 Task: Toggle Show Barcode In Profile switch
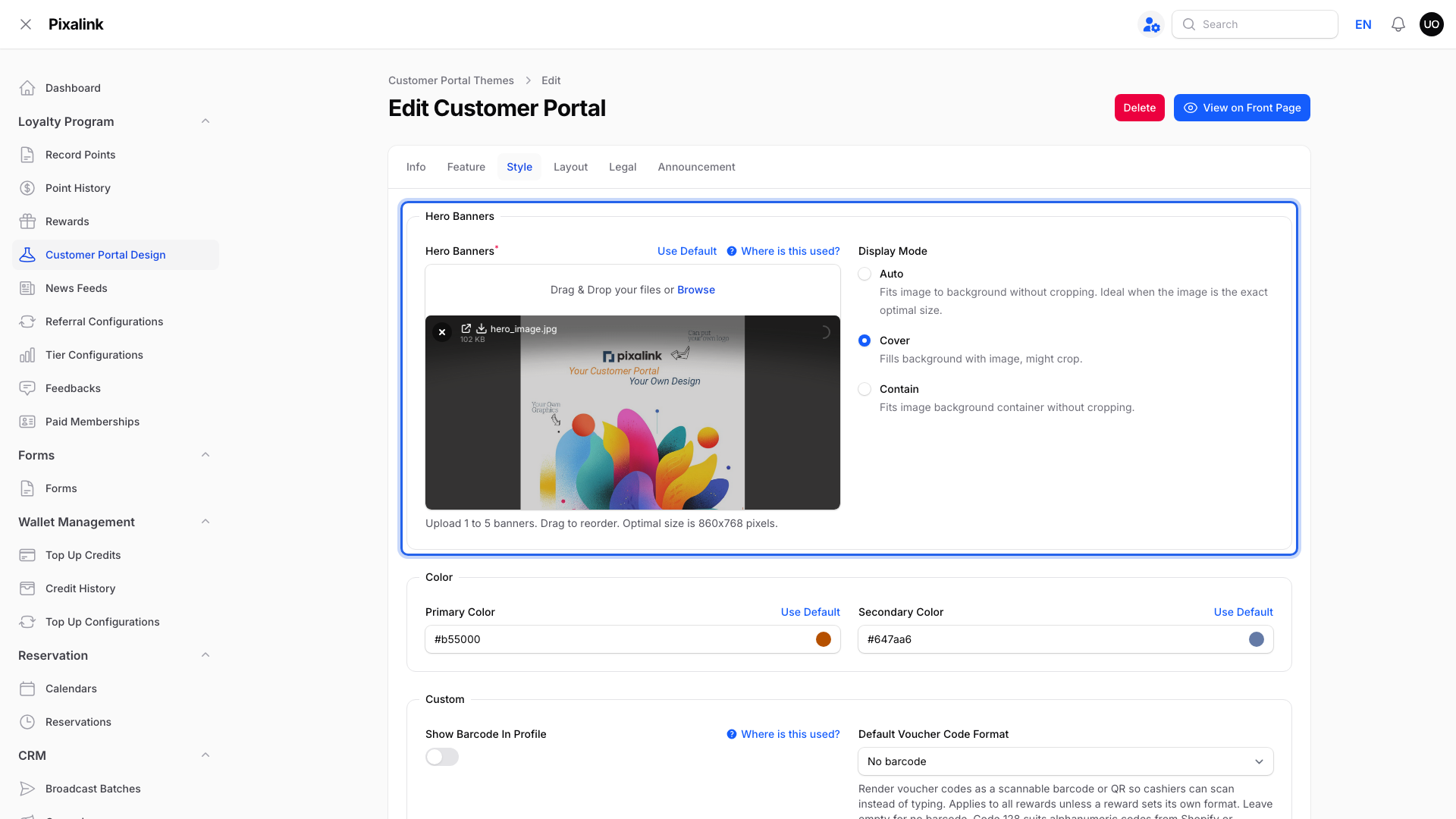442,757
